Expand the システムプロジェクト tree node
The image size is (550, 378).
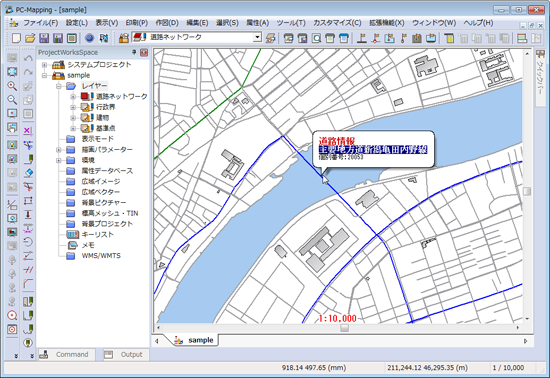pos(45,65)
